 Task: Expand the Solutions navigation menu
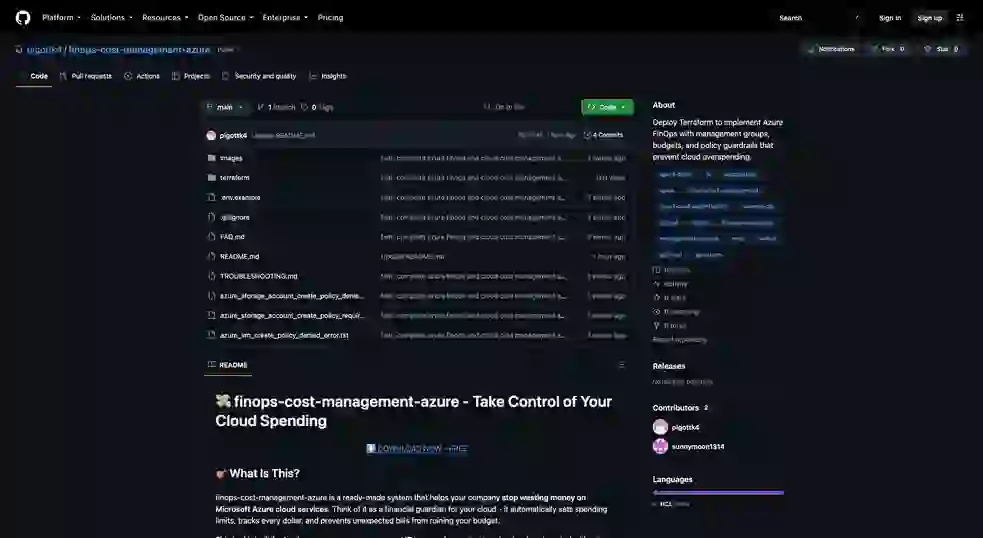pos(111,18)
